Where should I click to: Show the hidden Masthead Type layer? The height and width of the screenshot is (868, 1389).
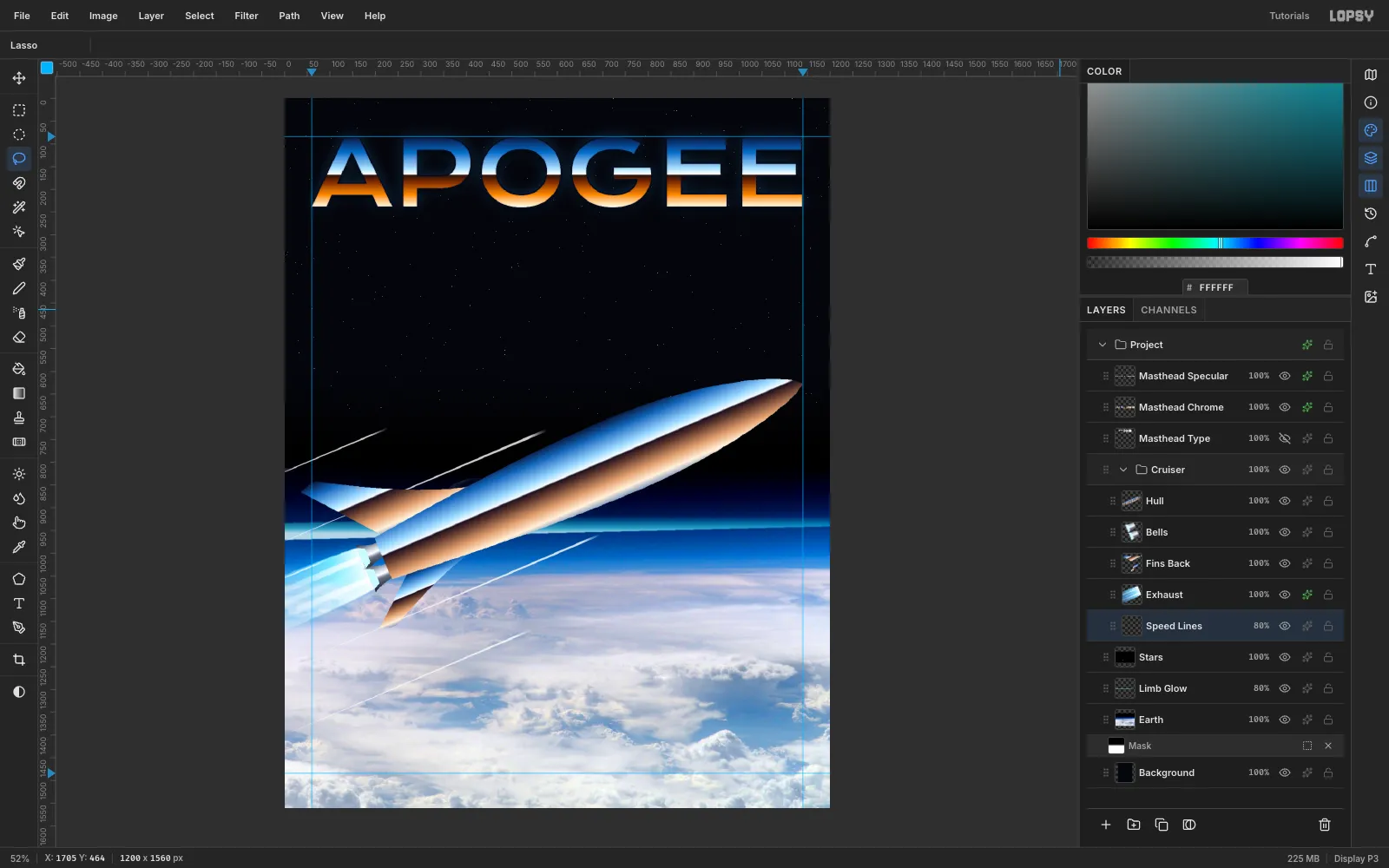1285,438
